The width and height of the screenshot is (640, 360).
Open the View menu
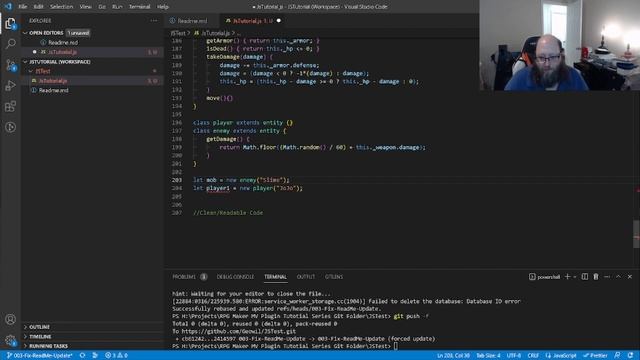coord(85,7)
